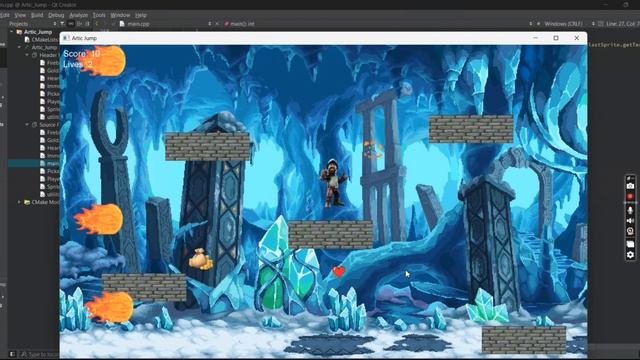Select Gold... file under Header Files
Screen dimensions: 640x360
(x=49, y=71)
